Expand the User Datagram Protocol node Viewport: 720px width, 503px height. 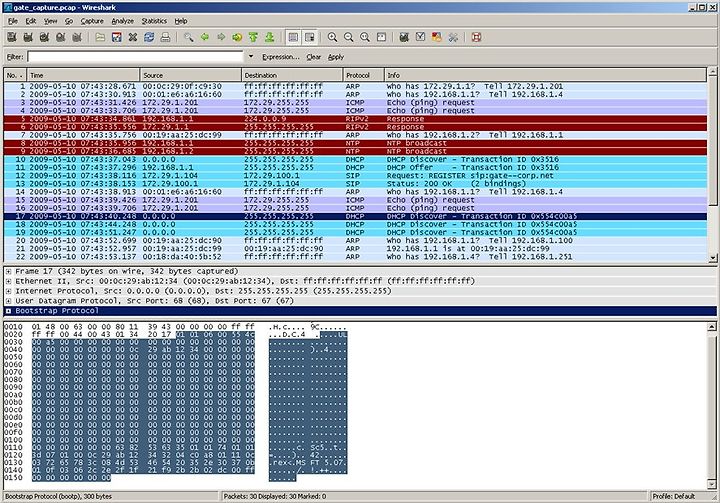pyautogui.click(x=8, y=301)
